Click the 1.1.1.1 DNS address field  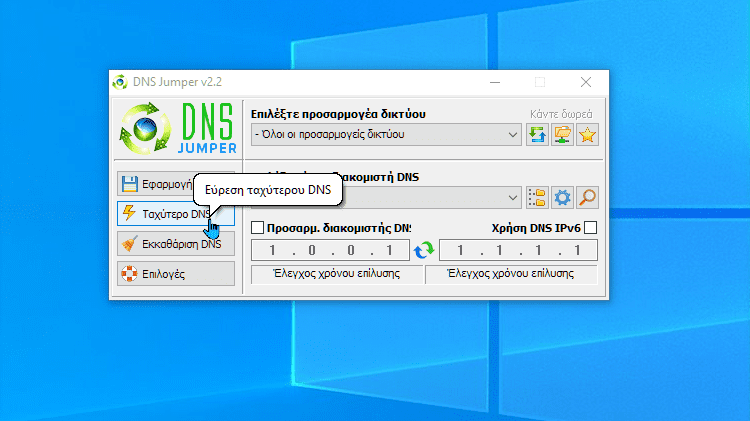click(x=518, y=250)
